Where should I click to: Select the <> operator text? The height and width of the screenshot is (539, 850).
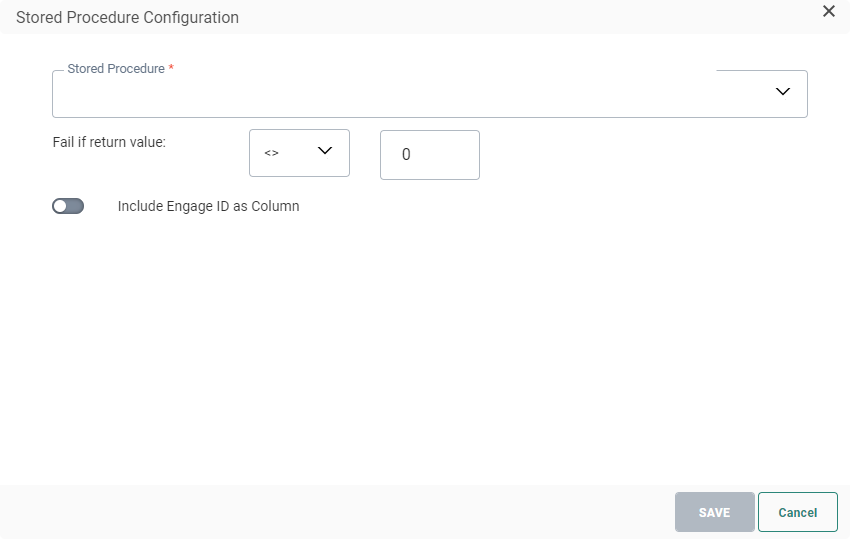[x=271, y=153]
